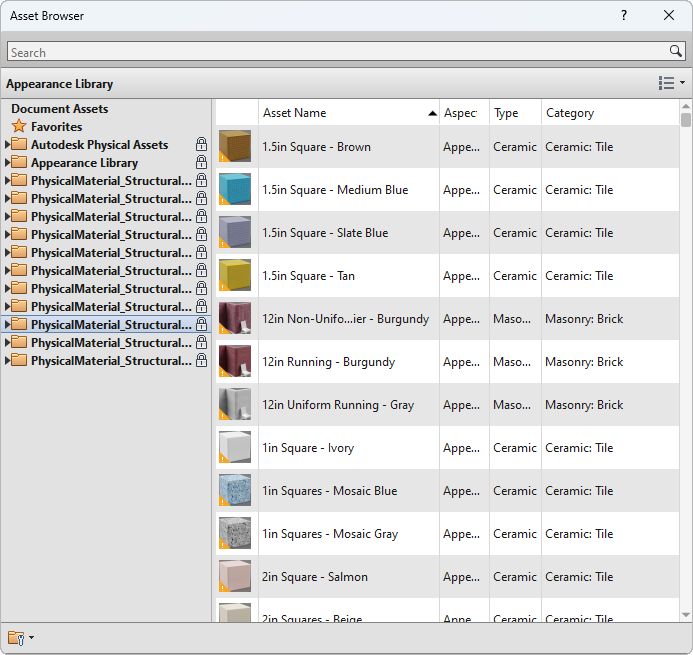Sort by the Asset Name column header

349,113
